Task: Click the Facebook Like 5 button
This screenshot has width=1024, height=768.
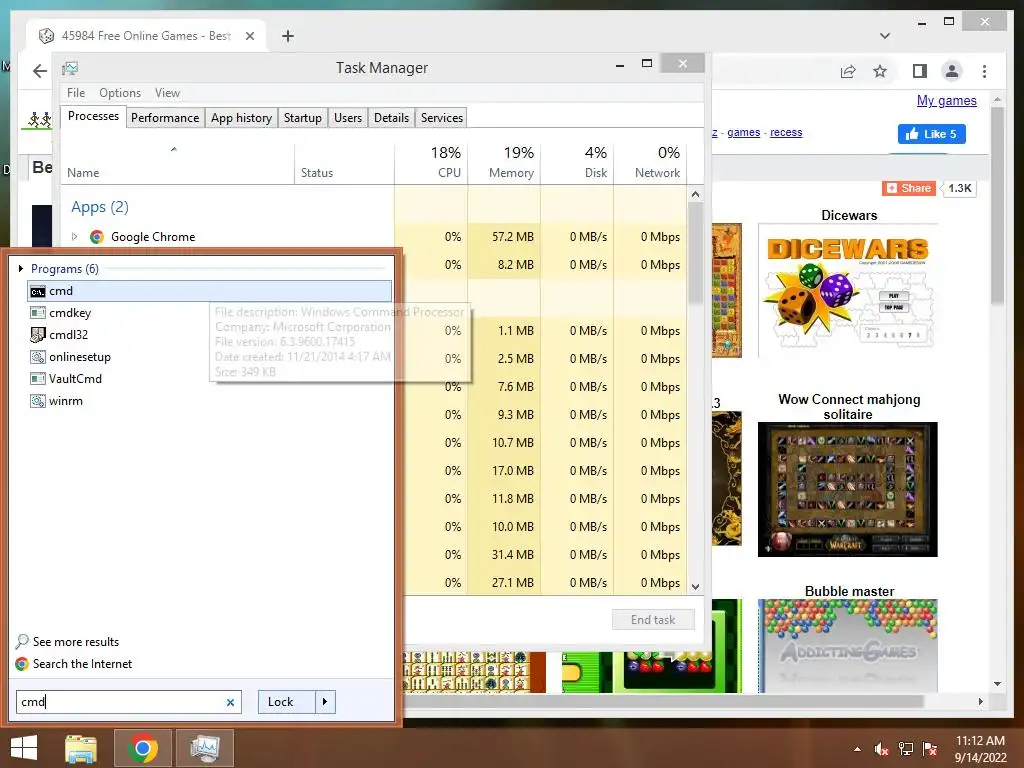Action: click(x=932, y=134)
